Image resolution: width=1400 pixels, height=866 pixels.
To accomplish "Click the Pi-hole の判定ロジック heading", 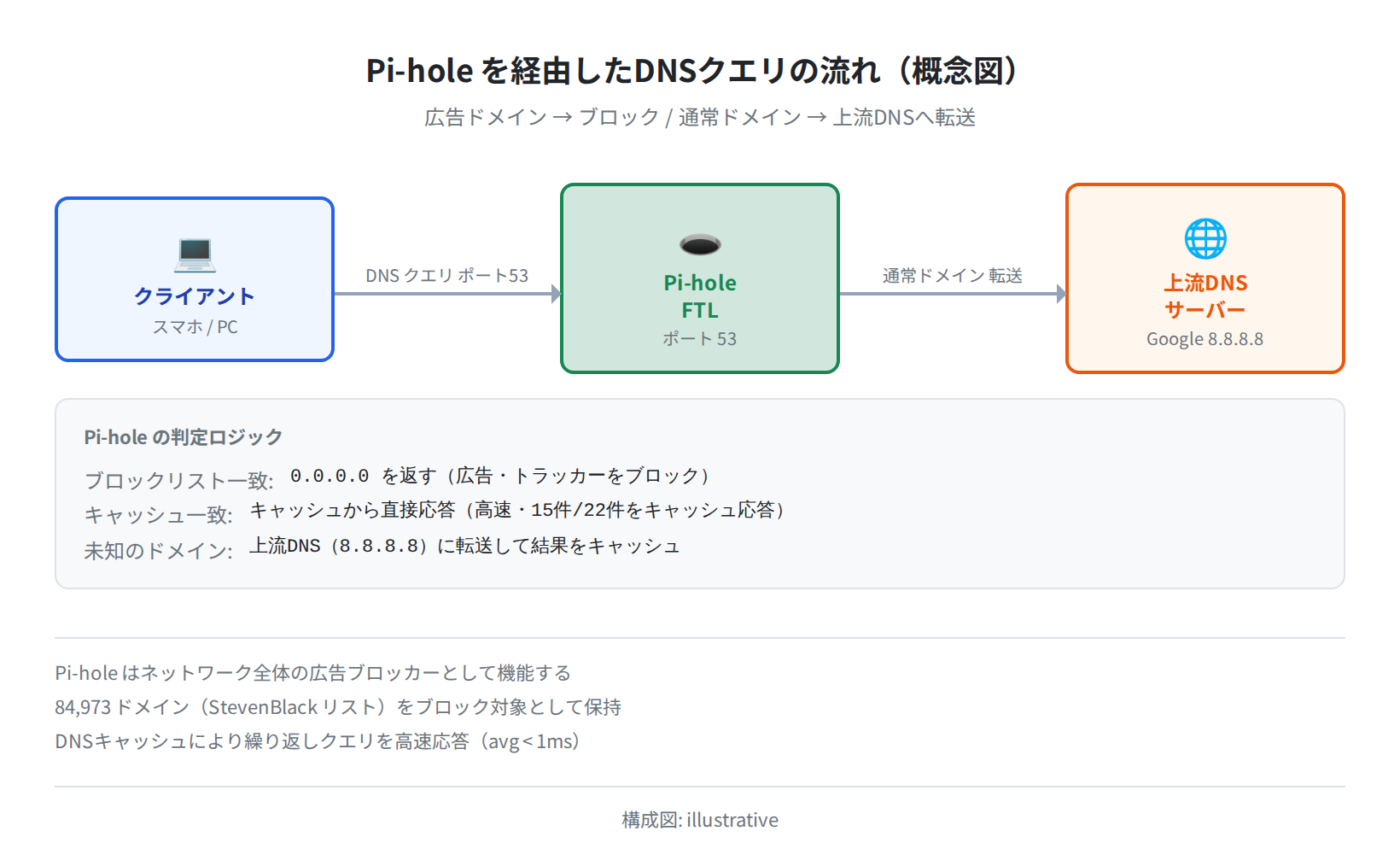I will click(184, 437).
